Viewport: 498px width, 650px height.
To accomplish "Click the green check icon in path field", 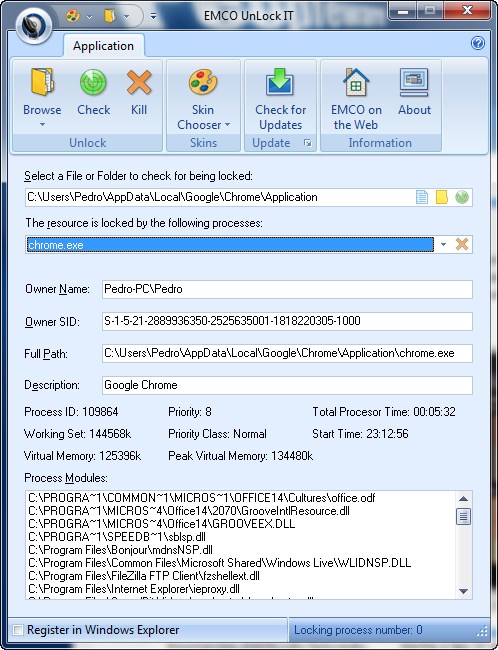I will pos(462,197).
